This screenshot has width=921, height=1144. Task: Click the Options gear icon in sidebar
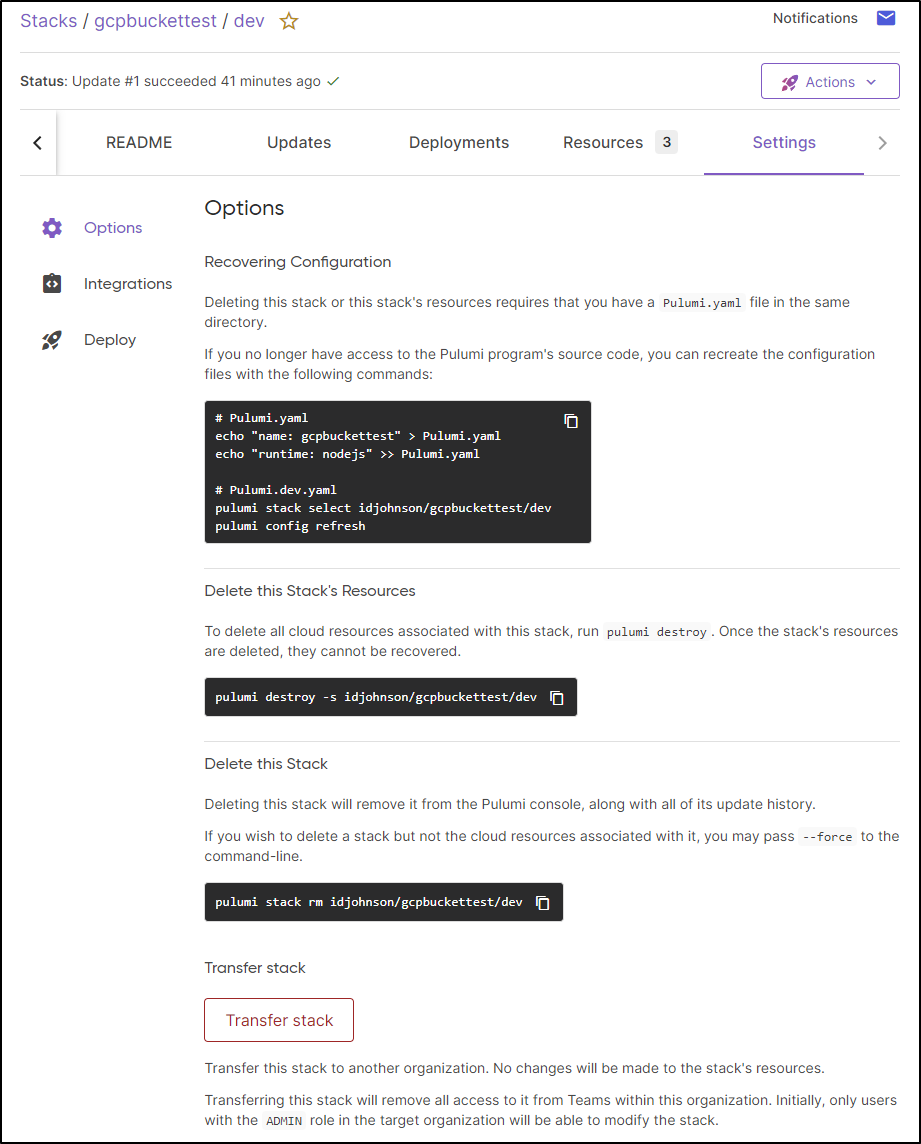coord(52,228)
